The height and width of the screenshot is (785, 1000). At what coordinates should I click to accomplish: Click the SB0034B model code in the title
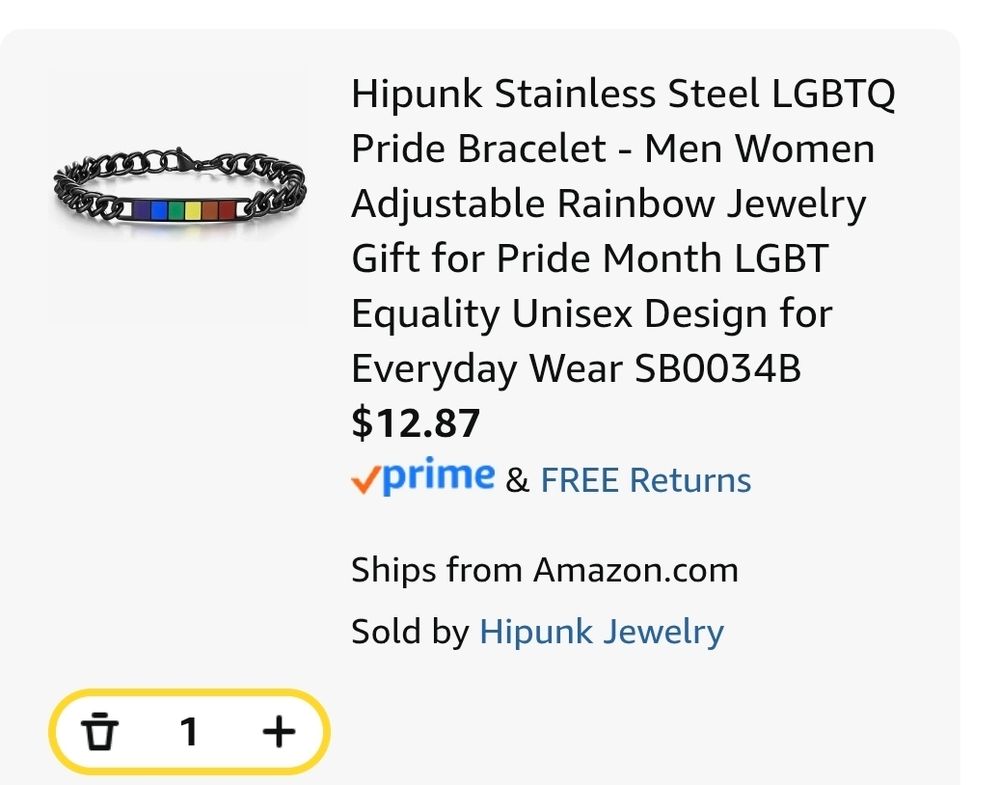click(717, 369)
